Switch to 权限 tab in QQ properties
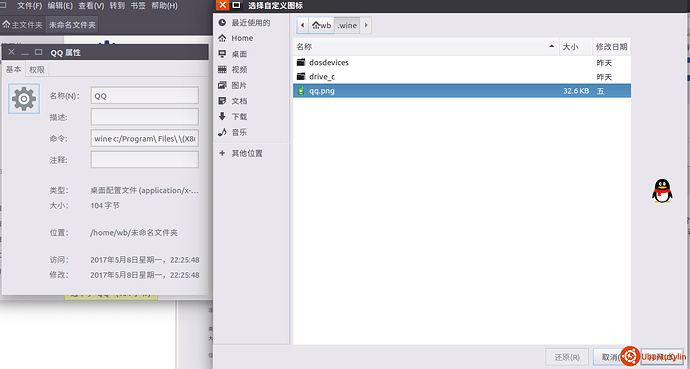The image size is (690, 369). tap(37, 69)
